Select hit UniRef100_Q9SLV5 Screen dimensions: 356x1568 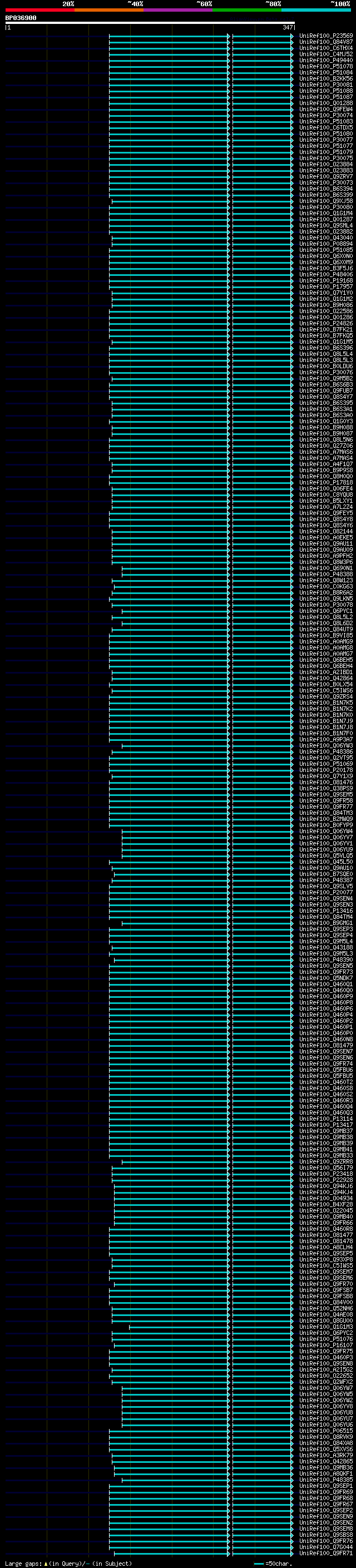[326, 886]
